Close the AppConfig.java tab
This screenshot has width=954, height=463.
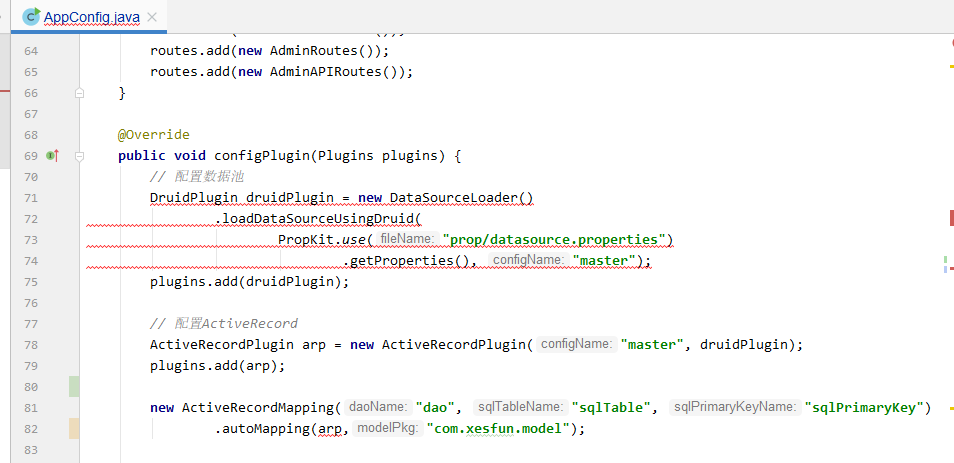pyautogui.click(x=152, y=18)
